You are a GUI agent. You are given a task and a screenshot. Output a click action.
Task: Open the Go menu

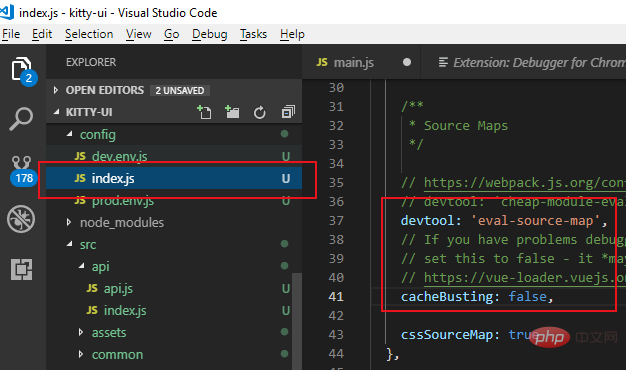171,34
